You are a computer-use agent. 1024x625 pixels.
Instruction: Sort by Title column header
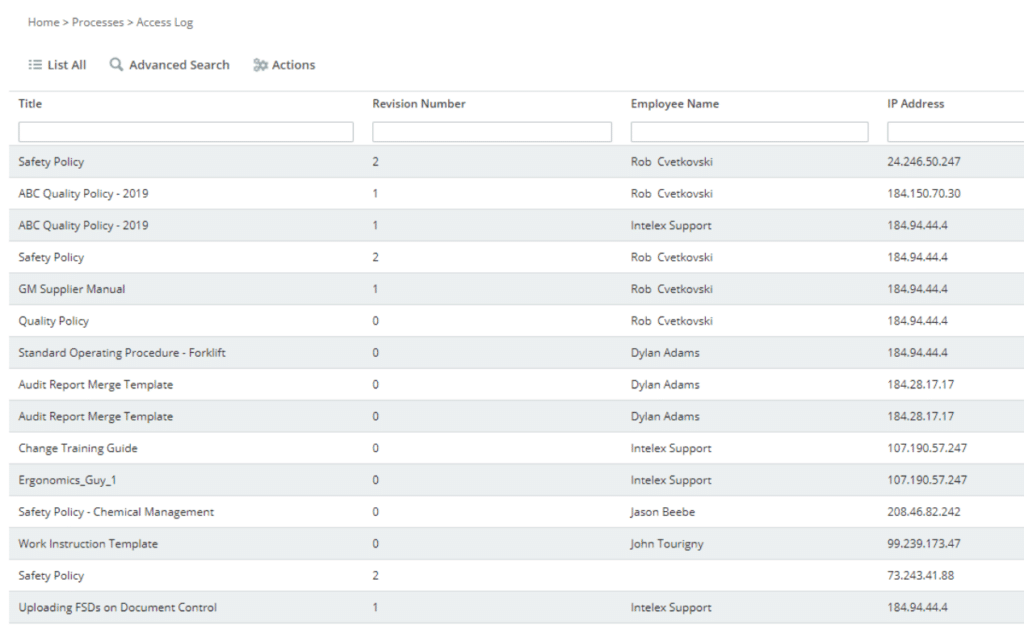[x=30, y=104]
